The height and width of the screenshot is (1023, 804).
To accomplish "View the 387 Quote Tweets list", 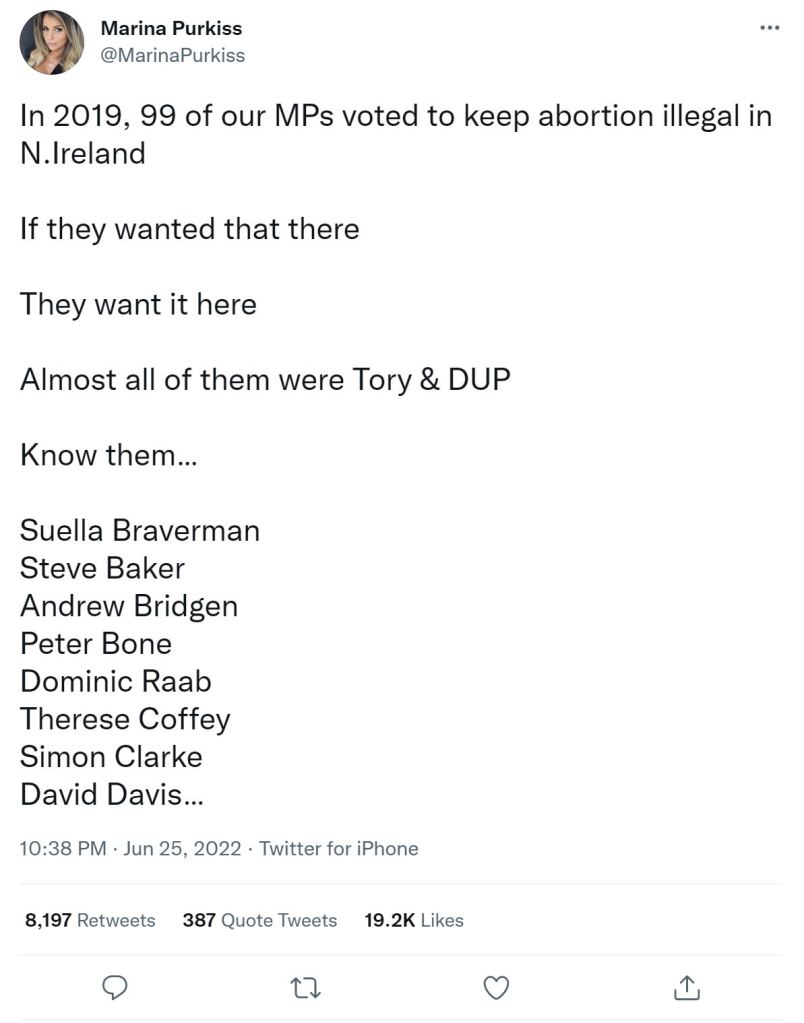I will (x=260, y=920).
